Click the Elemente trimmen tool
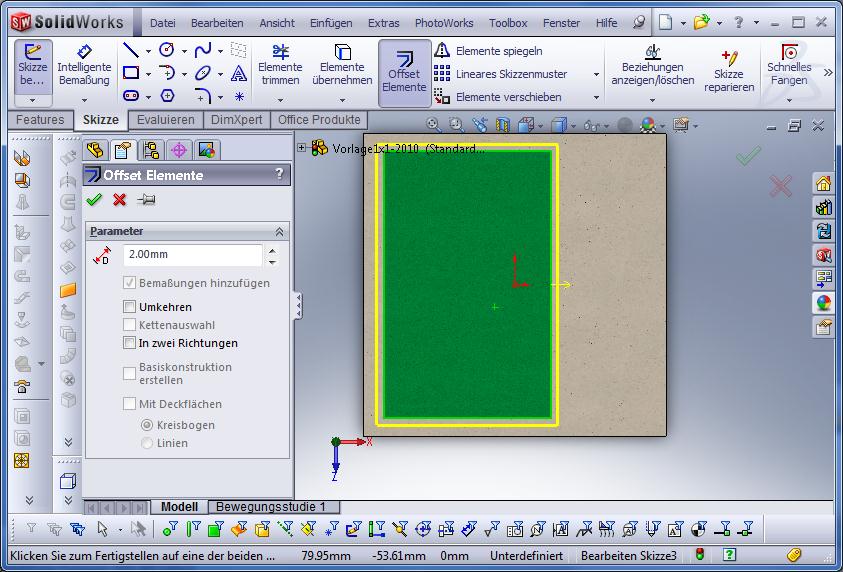The height and width of the screenshot is (572, 843). click(280, 66)
